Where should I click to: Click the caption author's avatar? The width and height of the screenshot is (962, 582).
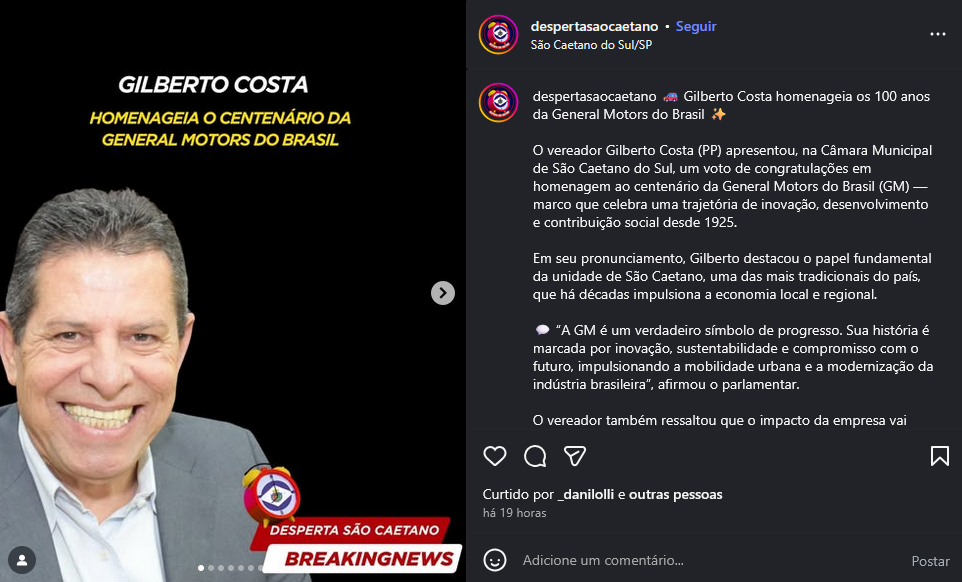(x=499, y=103)
